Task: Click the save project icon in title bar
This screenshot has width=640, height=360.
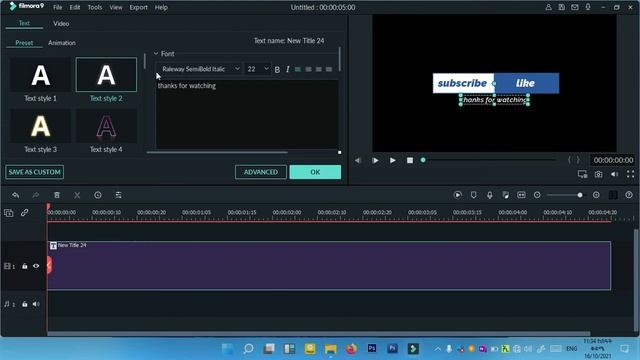Action: point(562,7)
